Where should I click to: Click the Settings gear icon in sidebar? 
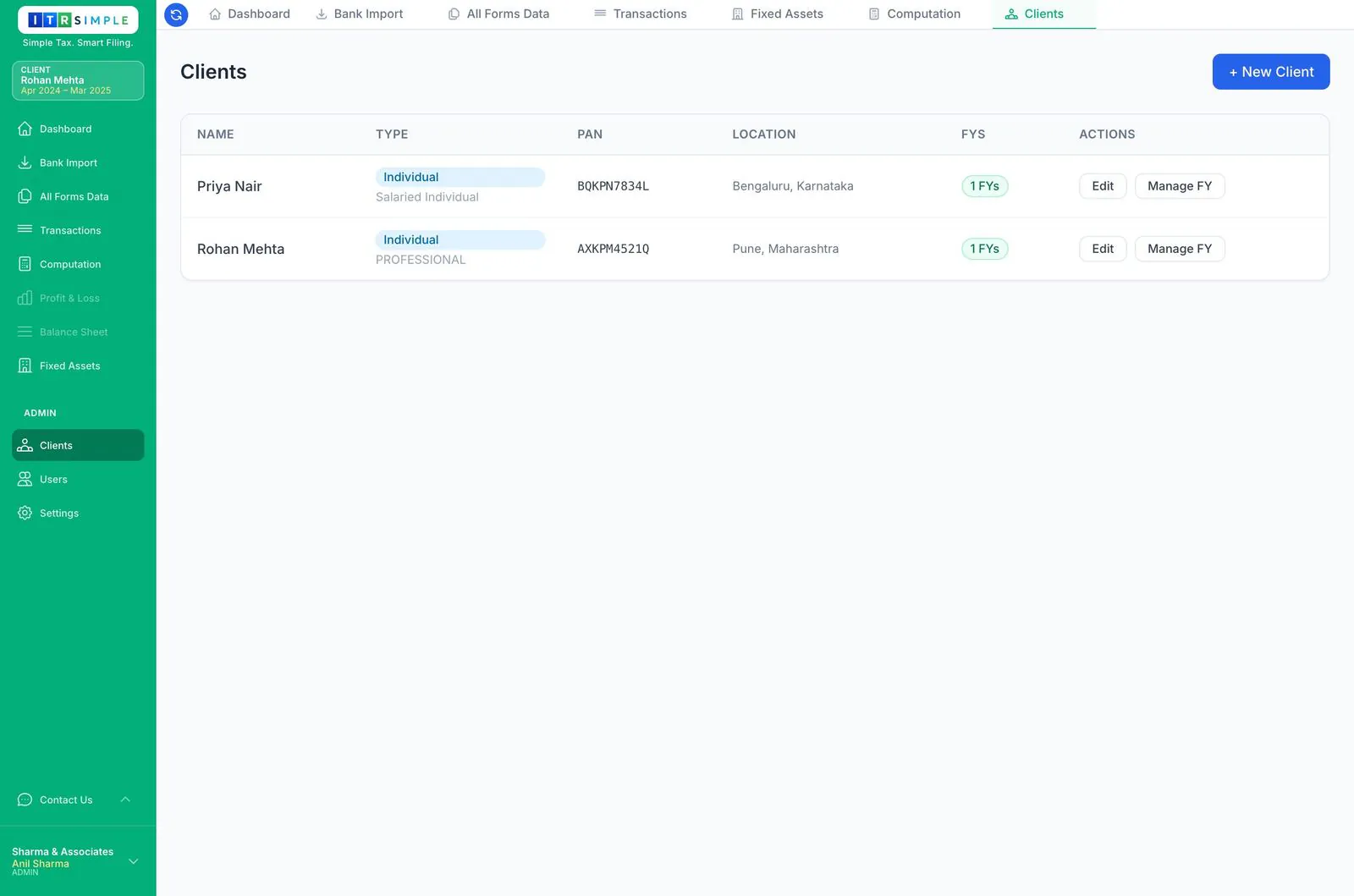tap(25, 513)
